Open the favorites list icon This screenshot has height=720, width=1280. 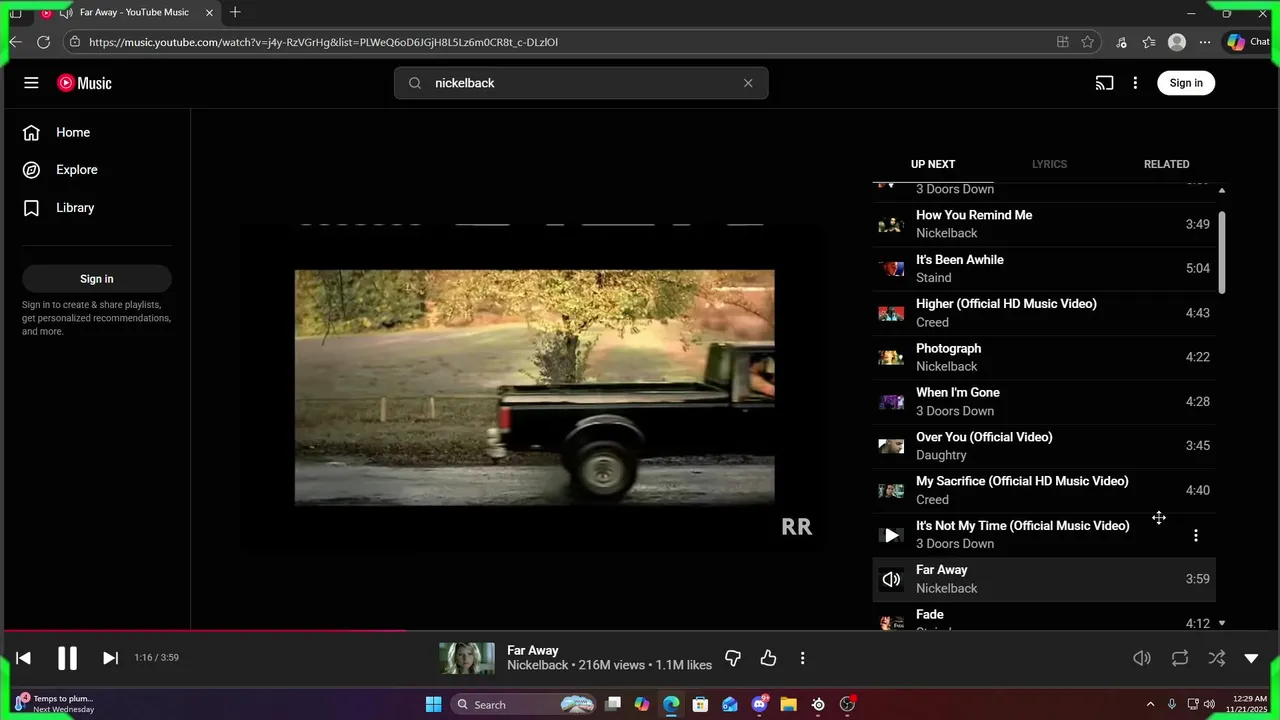[1149, 42]
